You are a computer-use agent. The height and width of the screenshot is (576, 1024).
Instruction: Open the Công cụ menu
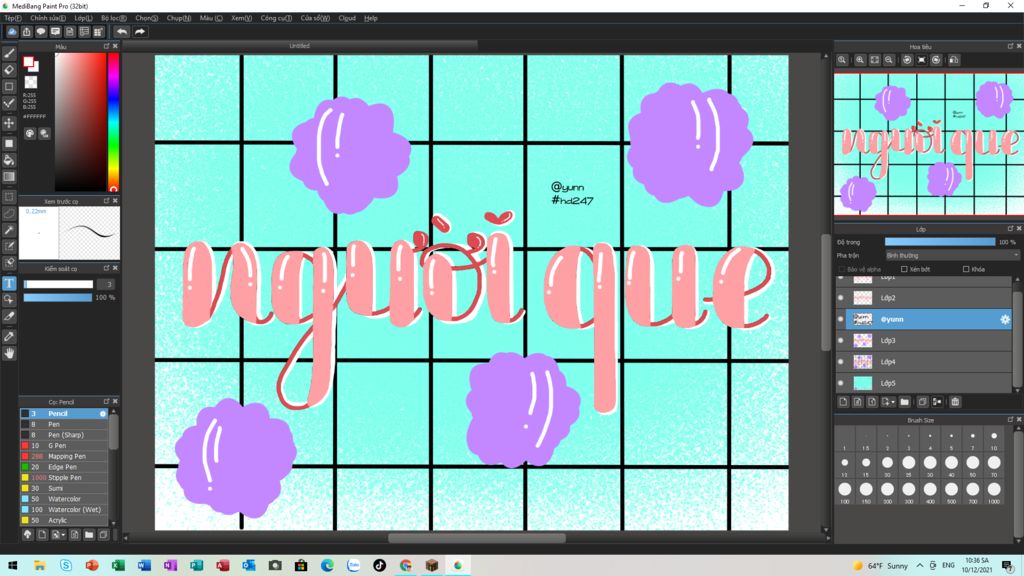pos(276,18)
